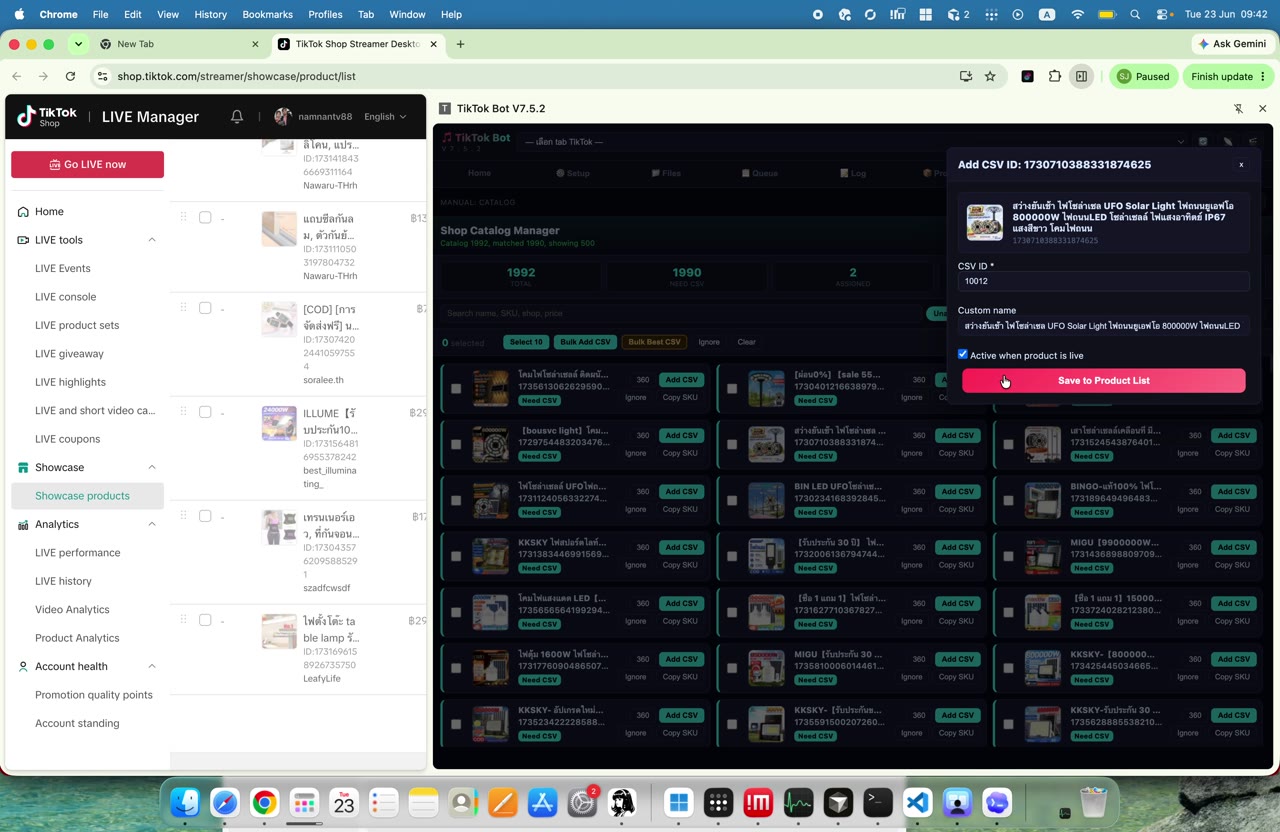
Task: Click the Custom name input field
Action: (x=1103, y=326)
